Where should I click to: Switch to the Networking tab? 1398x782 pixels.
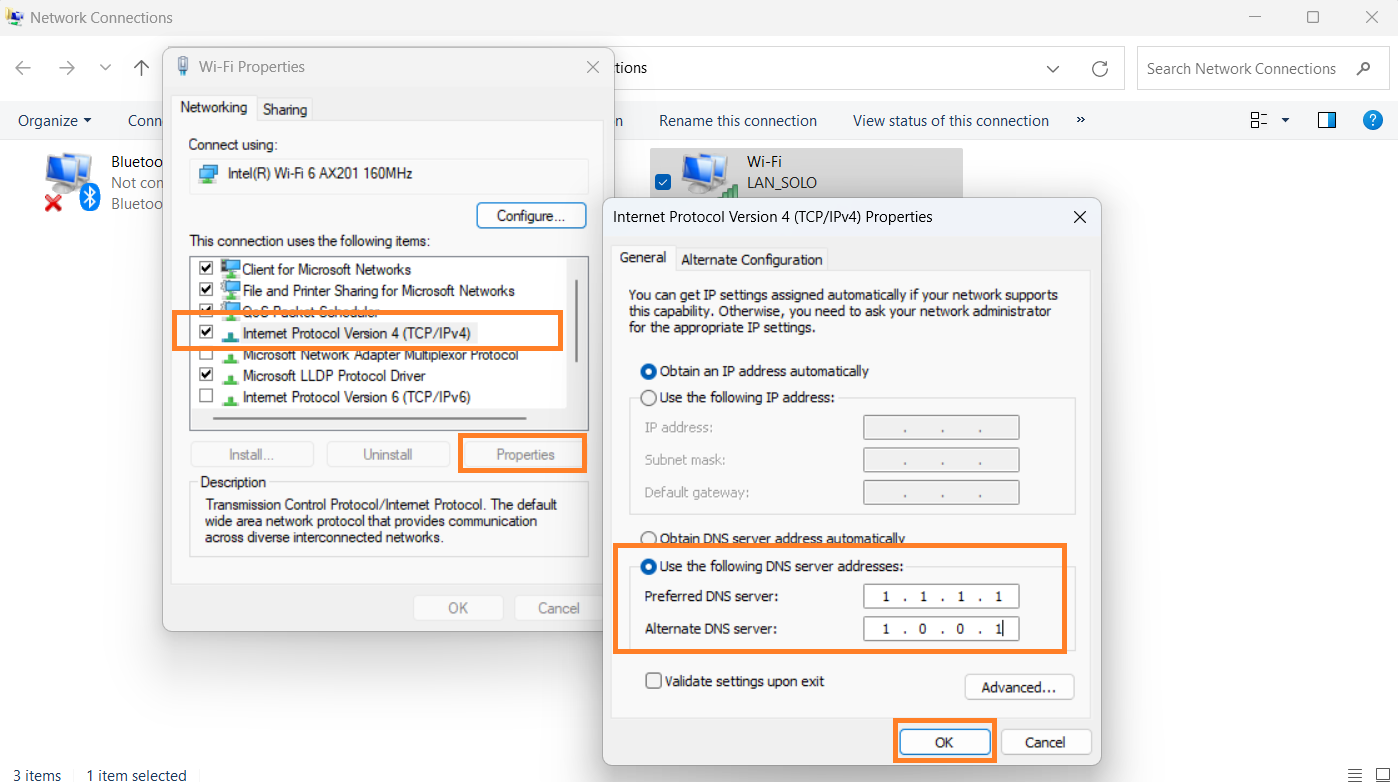coord(214,108)
